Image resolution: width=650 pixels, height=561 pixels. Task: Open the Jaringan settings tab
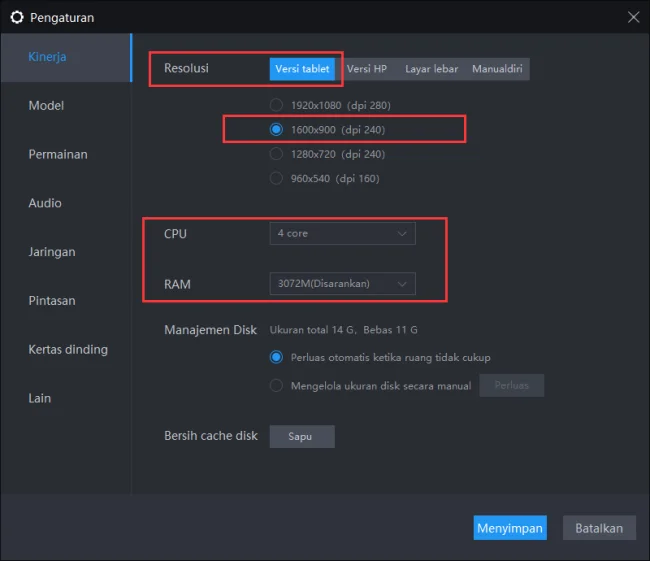(66, 252)
